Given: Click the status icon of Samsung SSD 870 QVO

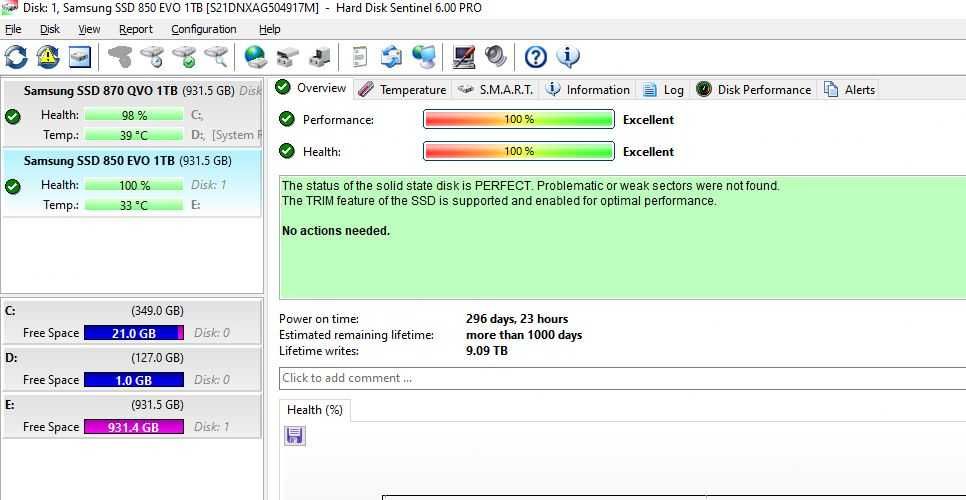Looking at the screenshot, I should [12, 116].
